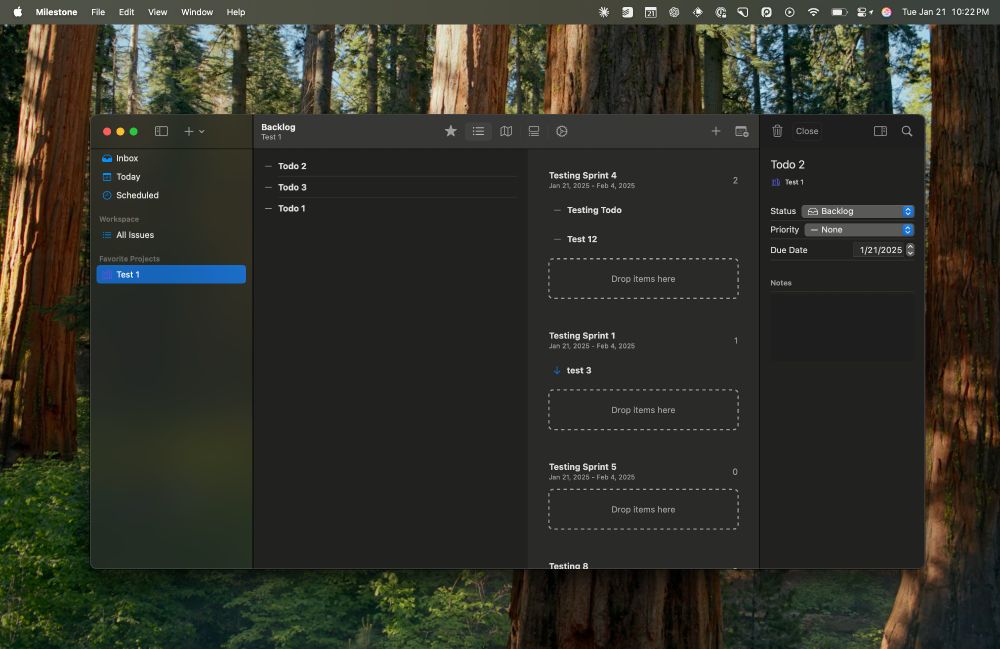This screenshot has height=649, width=1000.
Task: Click the Testing Sprint 5 heading
Action: (583, 467)
